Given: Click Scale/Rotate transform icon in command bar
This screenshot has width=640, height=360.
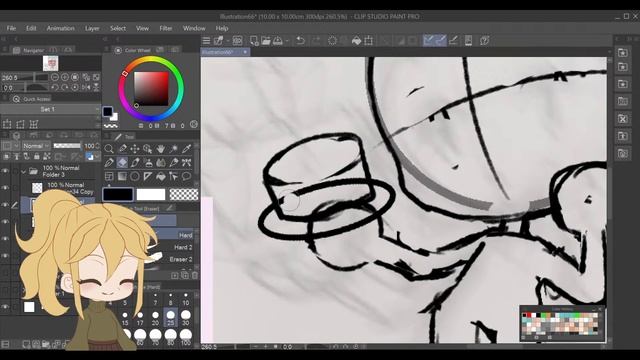Looking at the screenshot, I should pyautogui.click(x=369, y=40).
